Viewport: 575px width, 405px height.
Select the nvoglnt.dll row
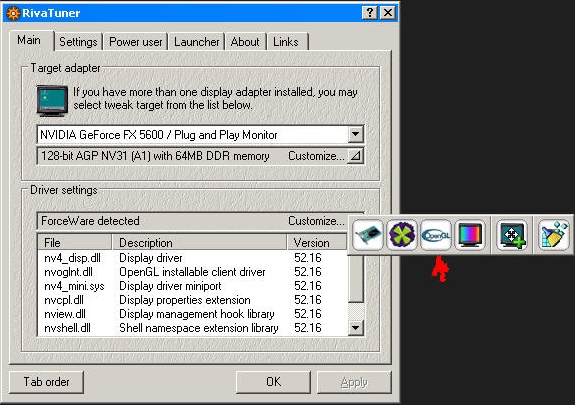(193, 272)
